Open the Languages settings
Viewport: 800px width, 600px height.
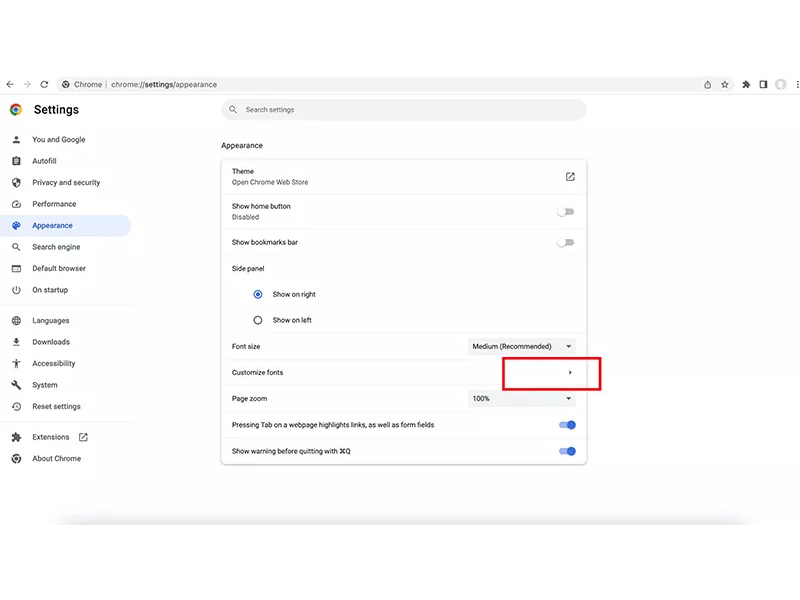click(51, 320)
